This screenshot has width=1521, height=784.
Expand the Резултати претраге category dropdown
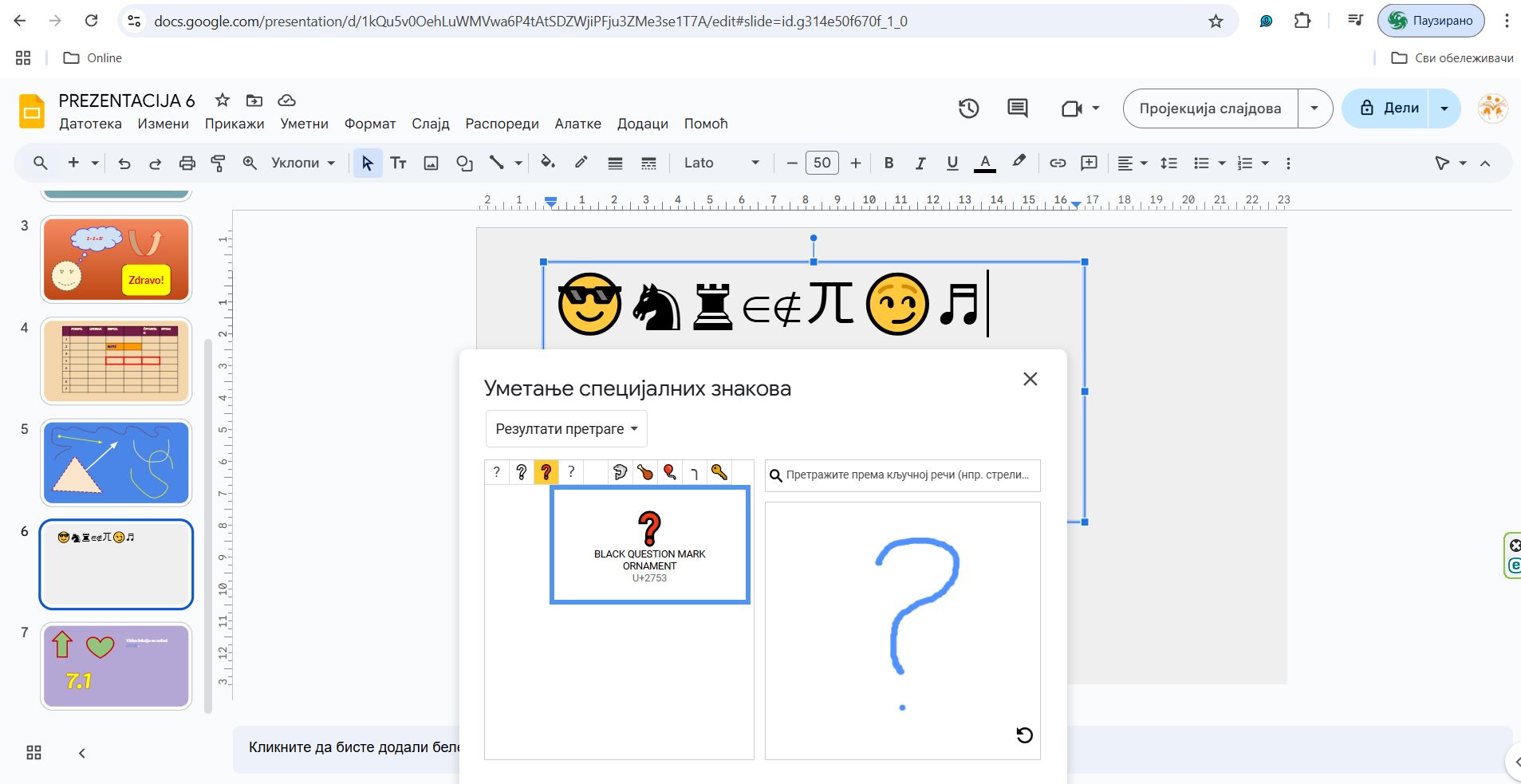click(566, 429)
